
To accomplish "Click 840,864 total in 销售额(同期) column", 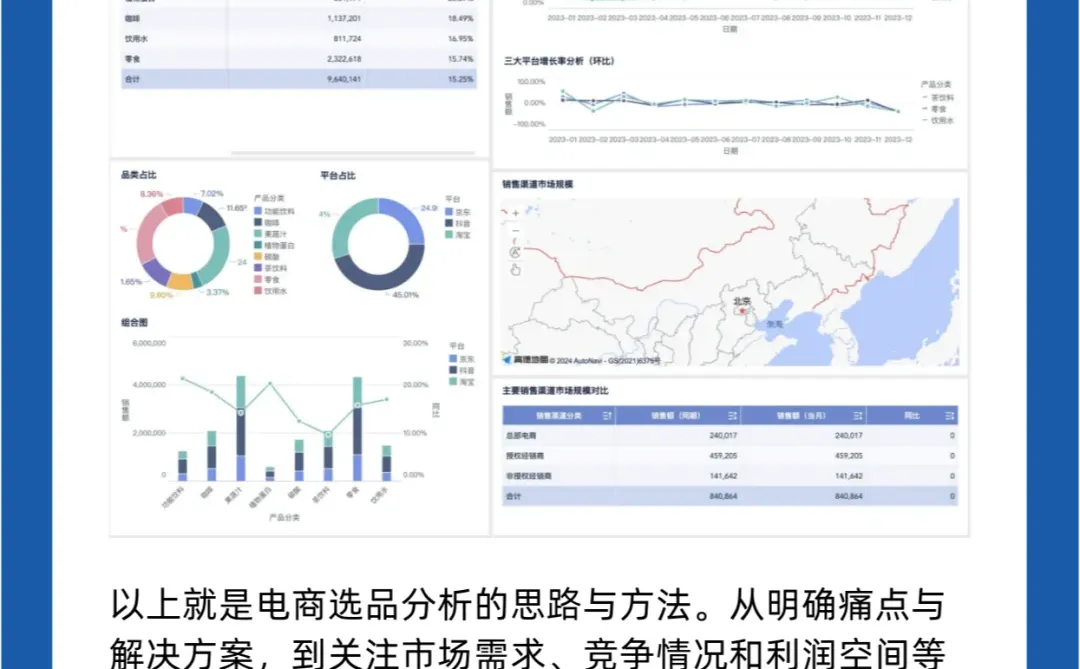I will click(x=723, y=496).
